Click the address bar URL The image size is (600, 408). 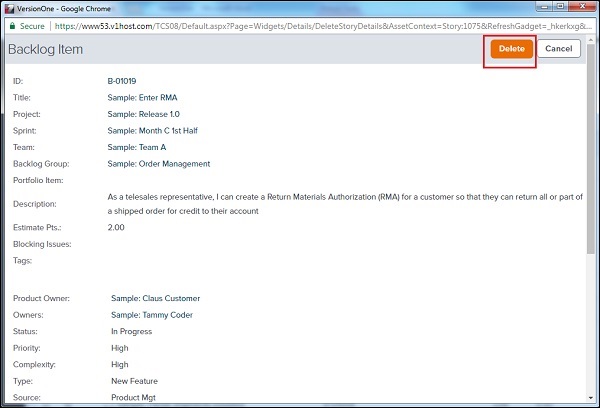[323, 26]
